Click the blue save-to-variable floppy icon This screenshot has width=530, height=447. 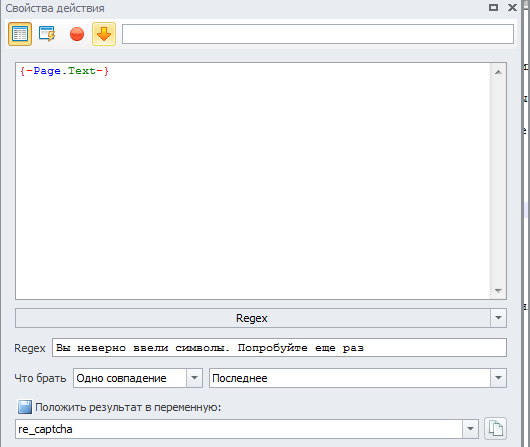click(25, 407)
